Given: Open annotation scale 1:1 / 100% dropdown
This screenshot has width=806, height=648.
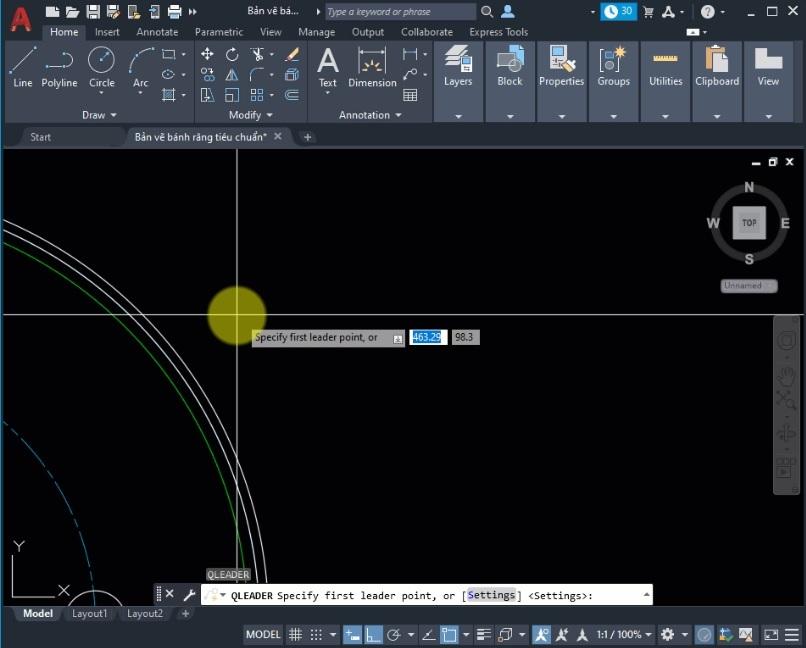Looking at the screenshot, I should [x=623, y=634].
